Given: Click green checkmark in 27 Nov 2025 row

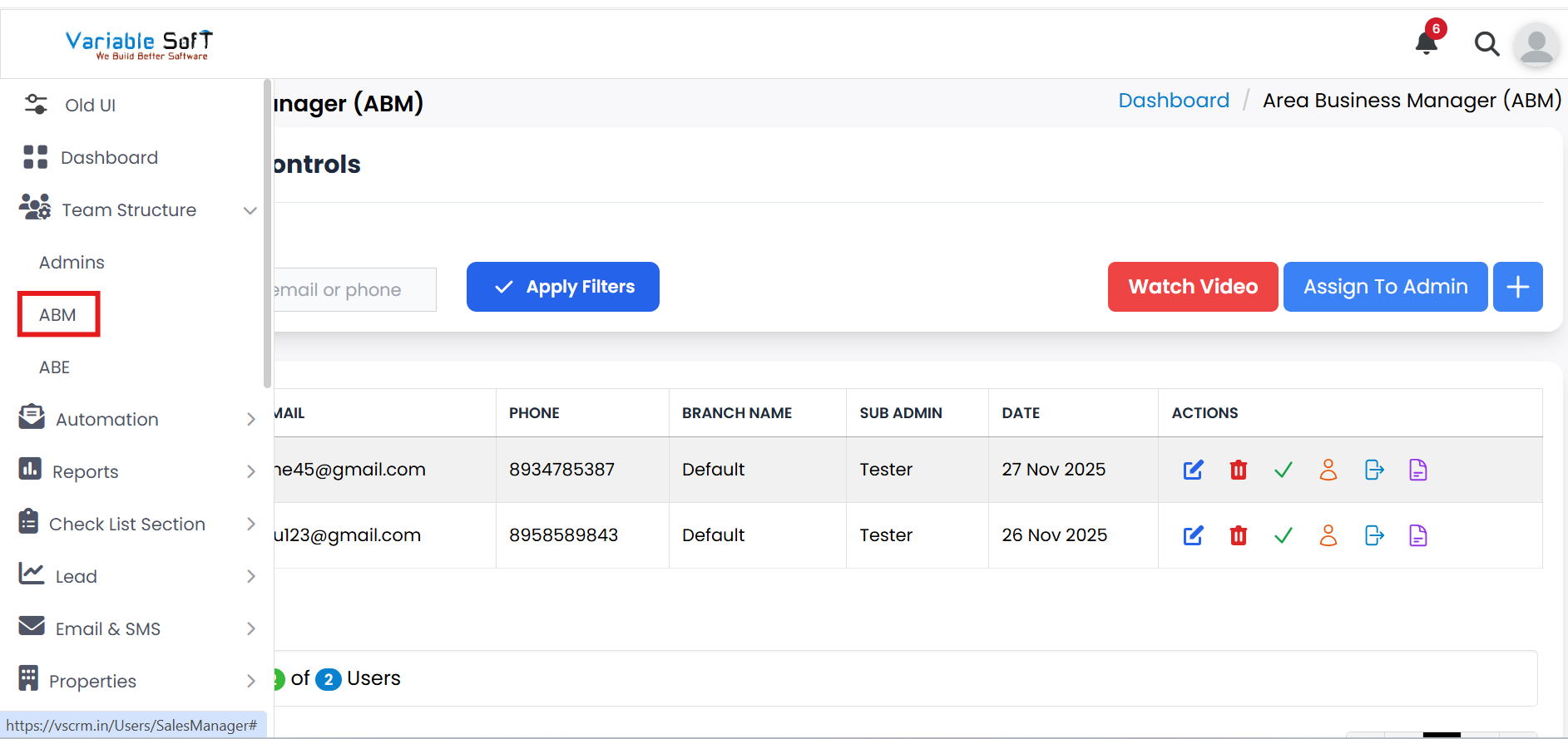Looking at the screenshot, I should pyautogui.click(x=1283, y=470).
